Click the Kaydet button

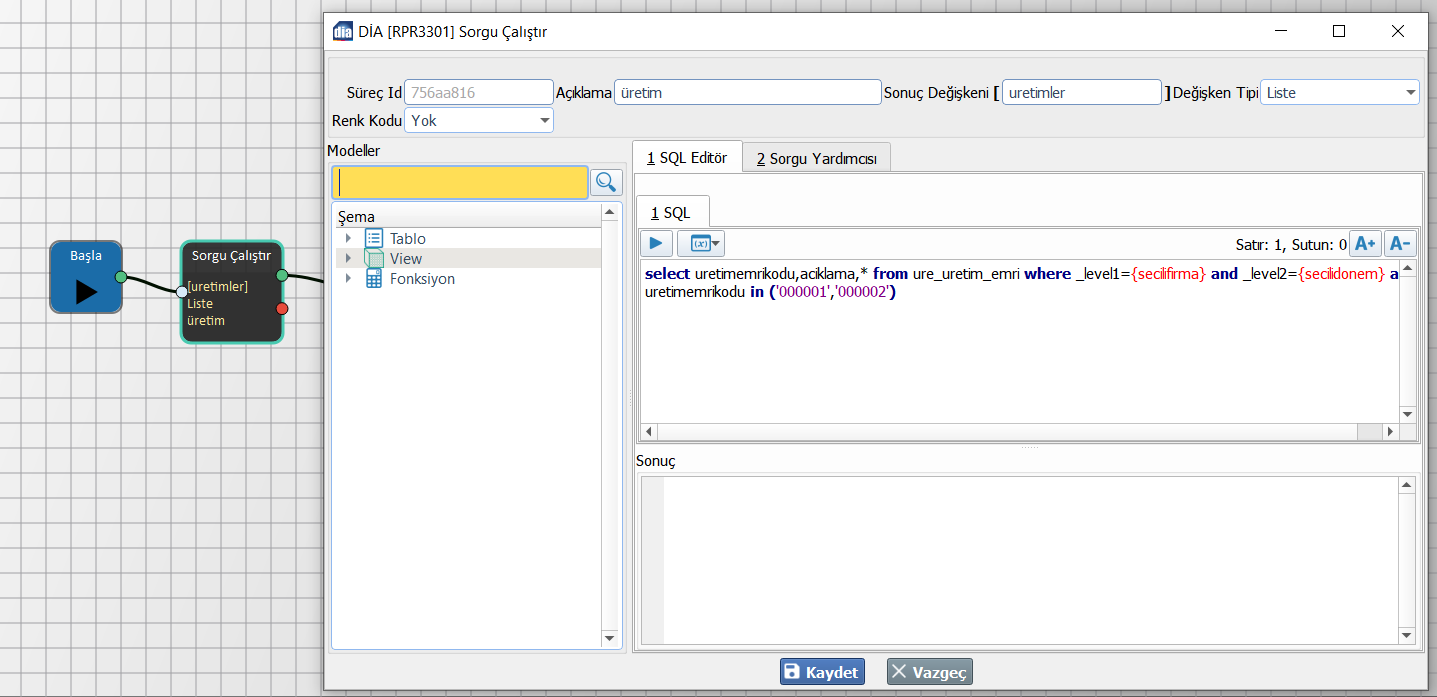pyautogui.click(x=822, y=672)
